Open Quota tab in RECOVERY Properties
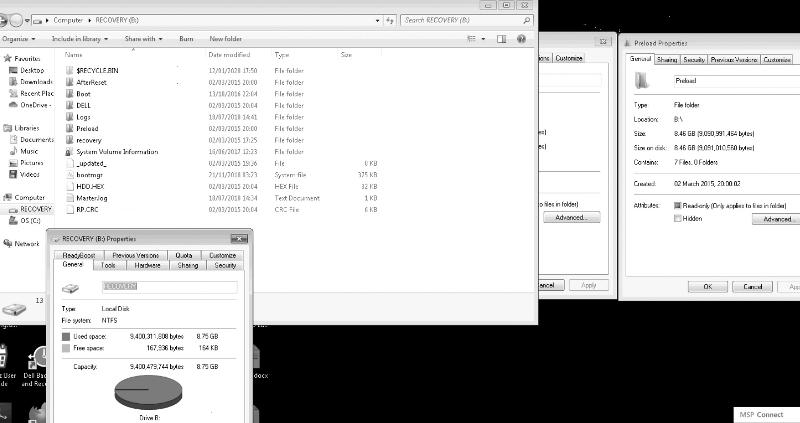 [184, 255]
